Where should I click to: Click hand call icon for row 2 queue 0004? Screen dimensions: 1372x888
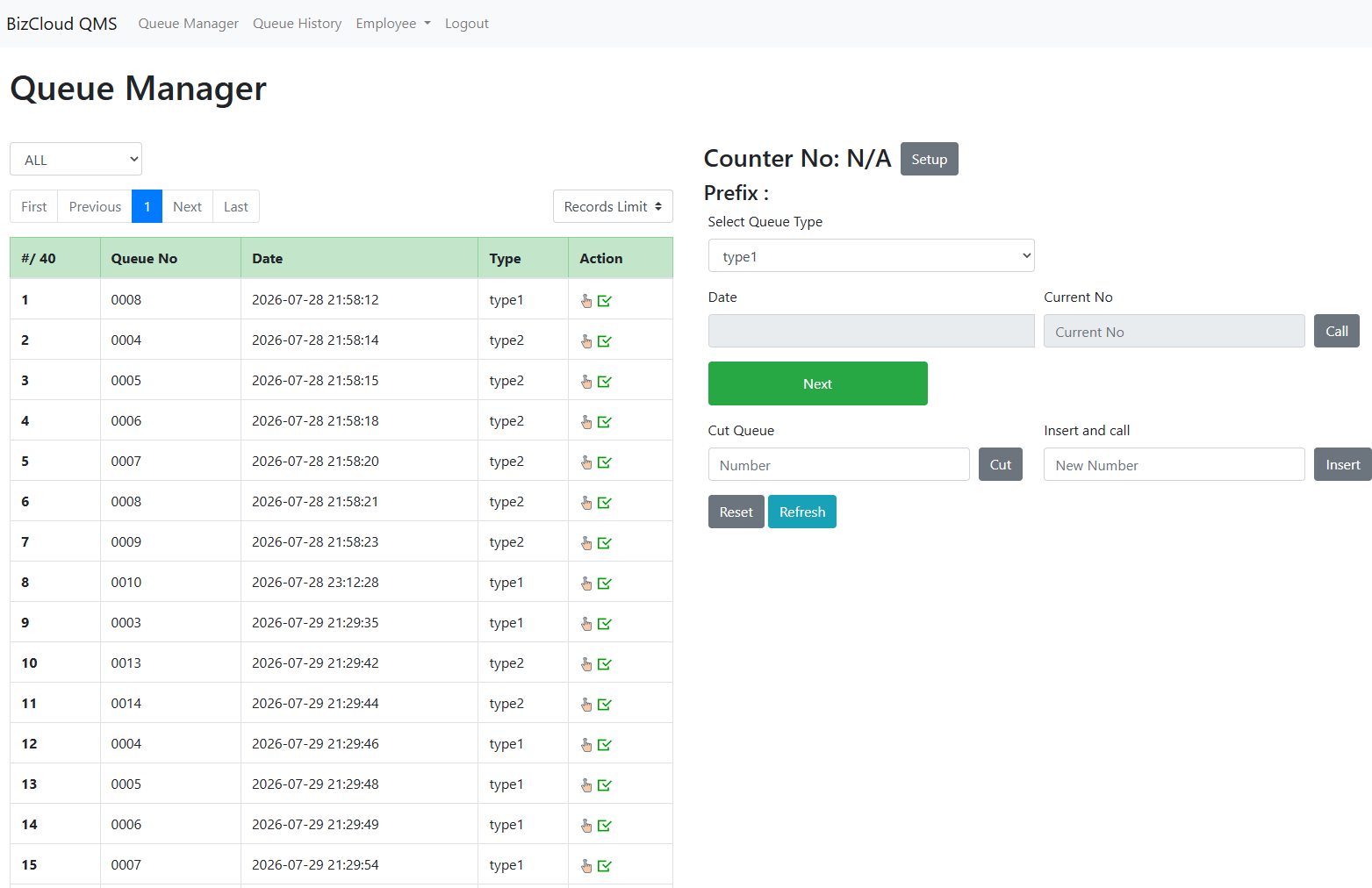click(586, 341)
